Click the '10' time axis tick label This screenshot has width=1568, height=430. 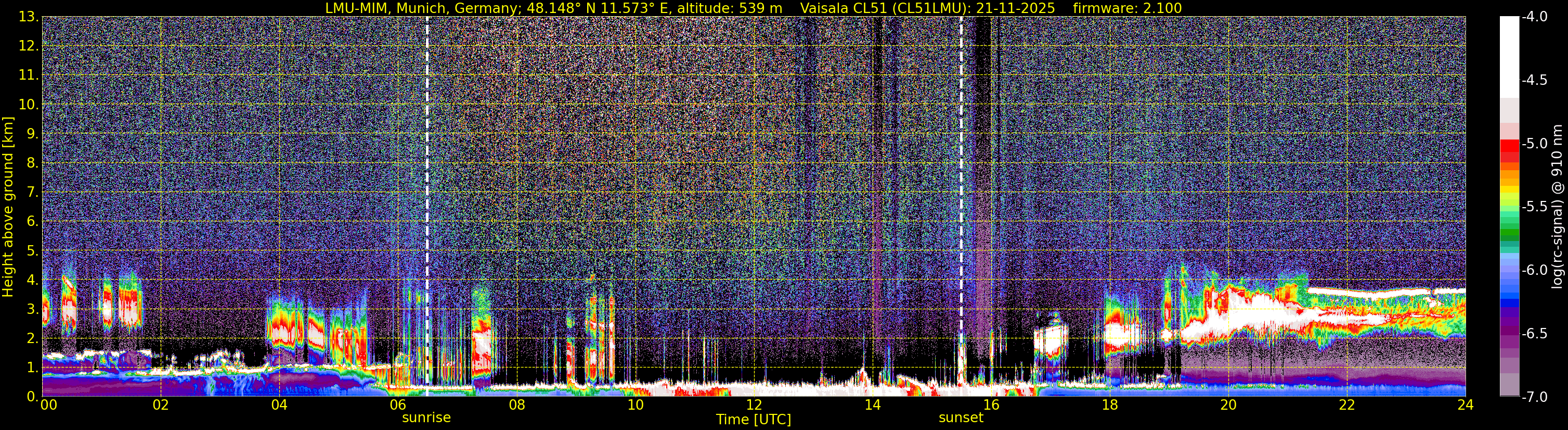tap(636, 405)
